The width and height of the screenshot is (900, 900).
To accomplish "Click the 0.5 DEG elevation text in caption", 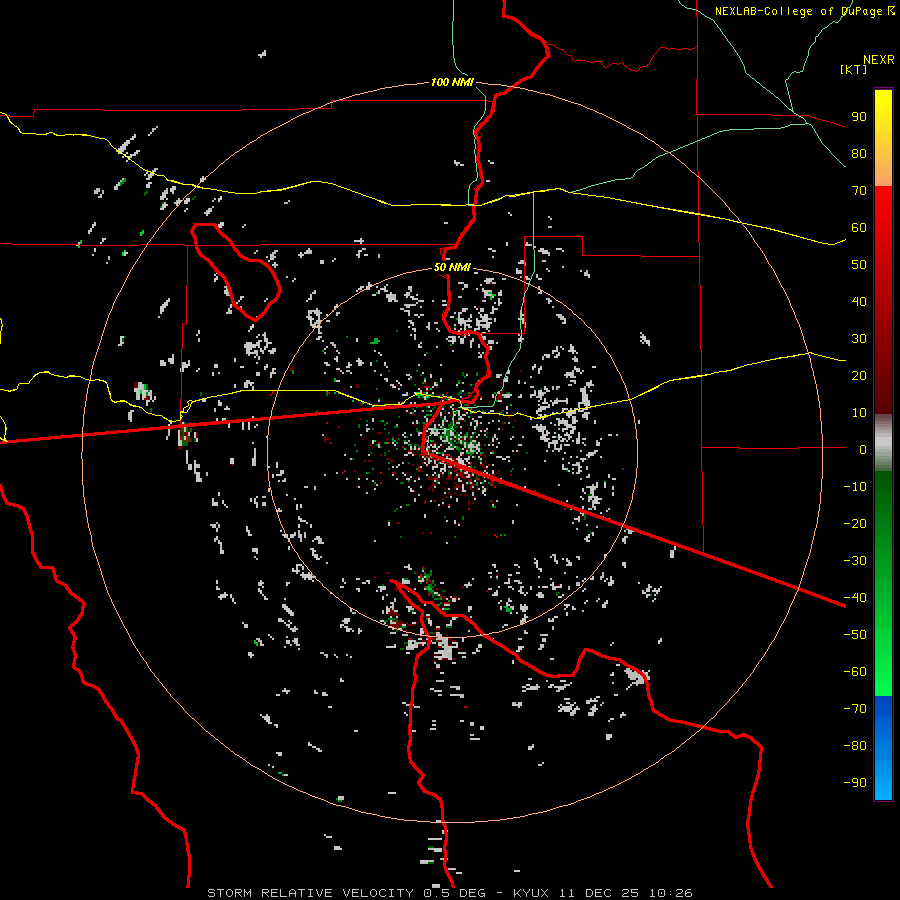I will (x=455, y=893).
